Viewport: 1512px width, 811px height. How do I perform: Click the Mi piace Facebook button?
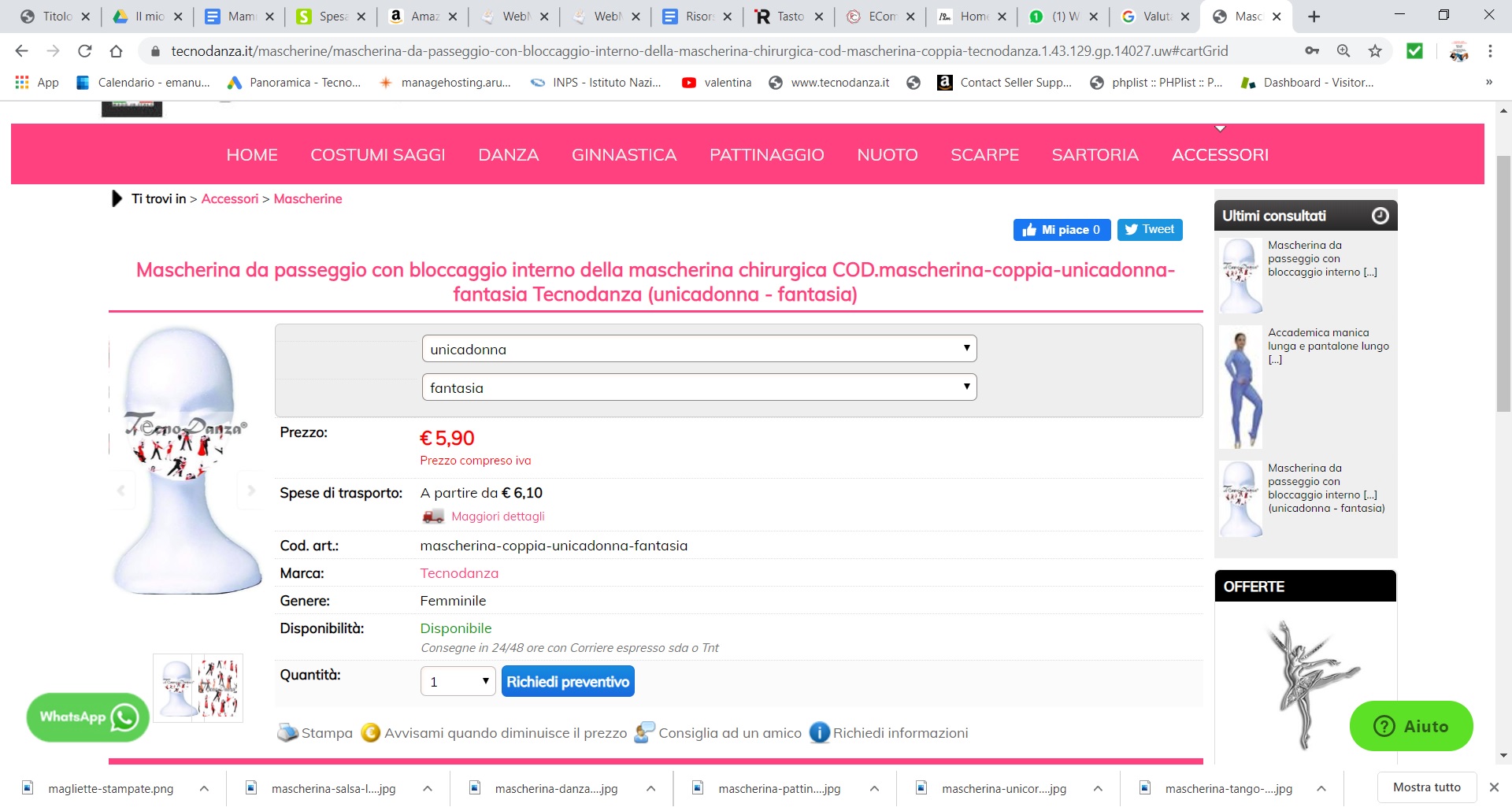1062,230
